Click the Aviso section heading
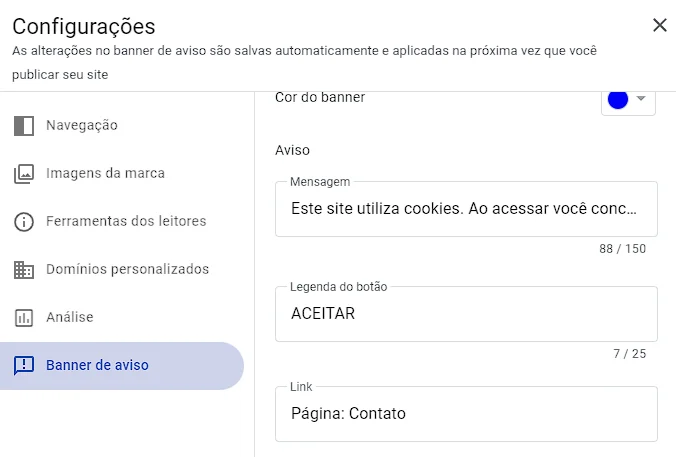Screen dimensions: 676x457 (292, 150)
